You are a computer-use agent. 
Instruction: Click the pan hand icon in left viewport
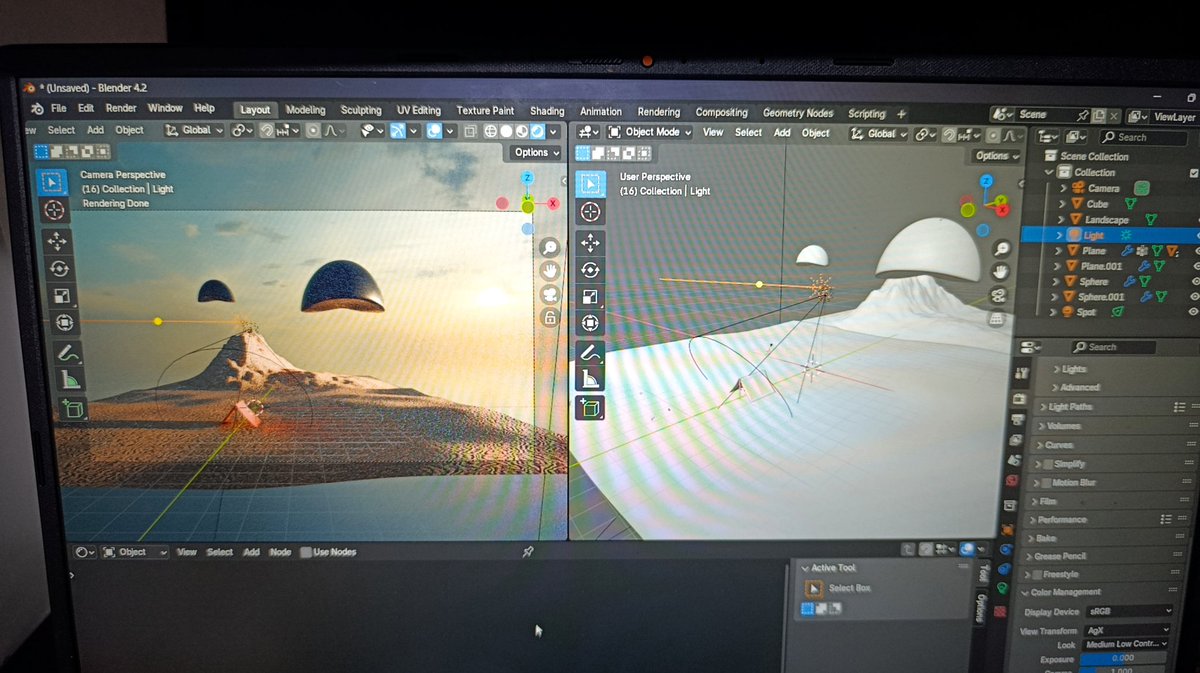coord(549,271)
